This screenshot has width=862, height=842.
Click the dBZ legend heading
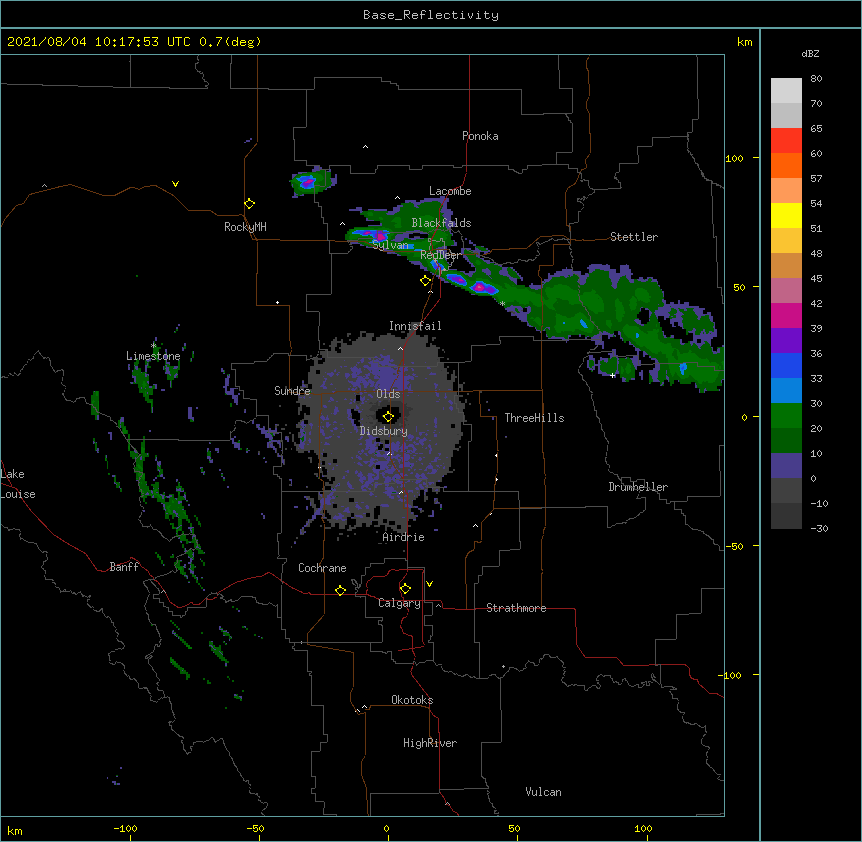point(810,53)
